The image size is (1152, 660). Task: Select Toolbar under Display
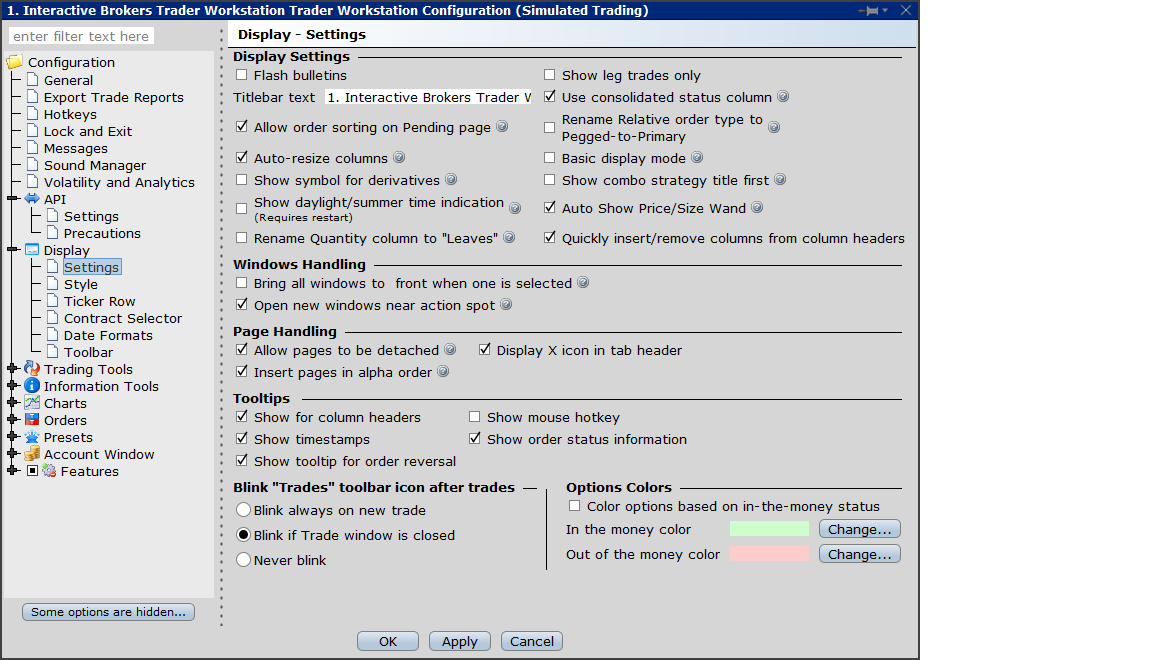88,352
